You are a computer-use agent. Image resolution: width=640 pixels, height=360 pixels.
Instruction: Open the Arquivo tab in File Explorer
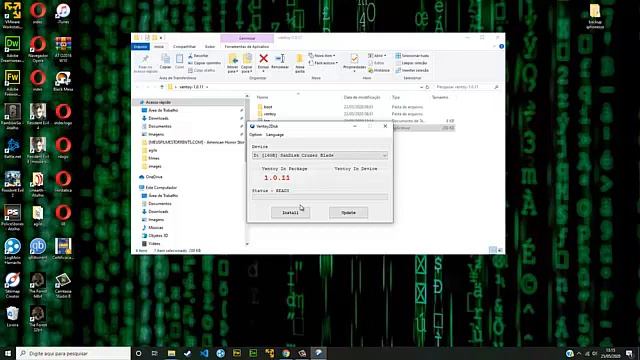pos(140,47)
